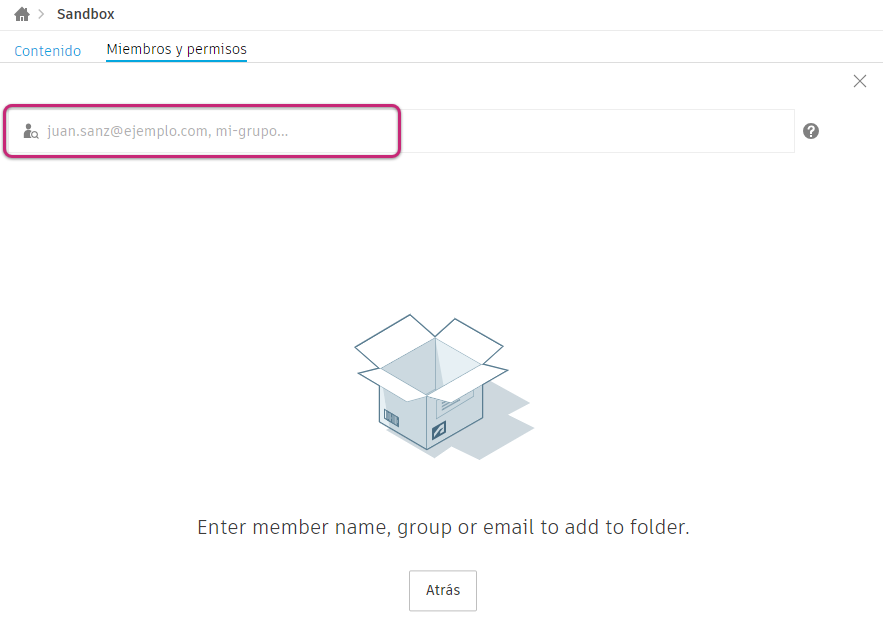The width and height of the screenshot is (883, 642).
Task: Click the 'Enter member name' message
Action: tap(443, 527)
